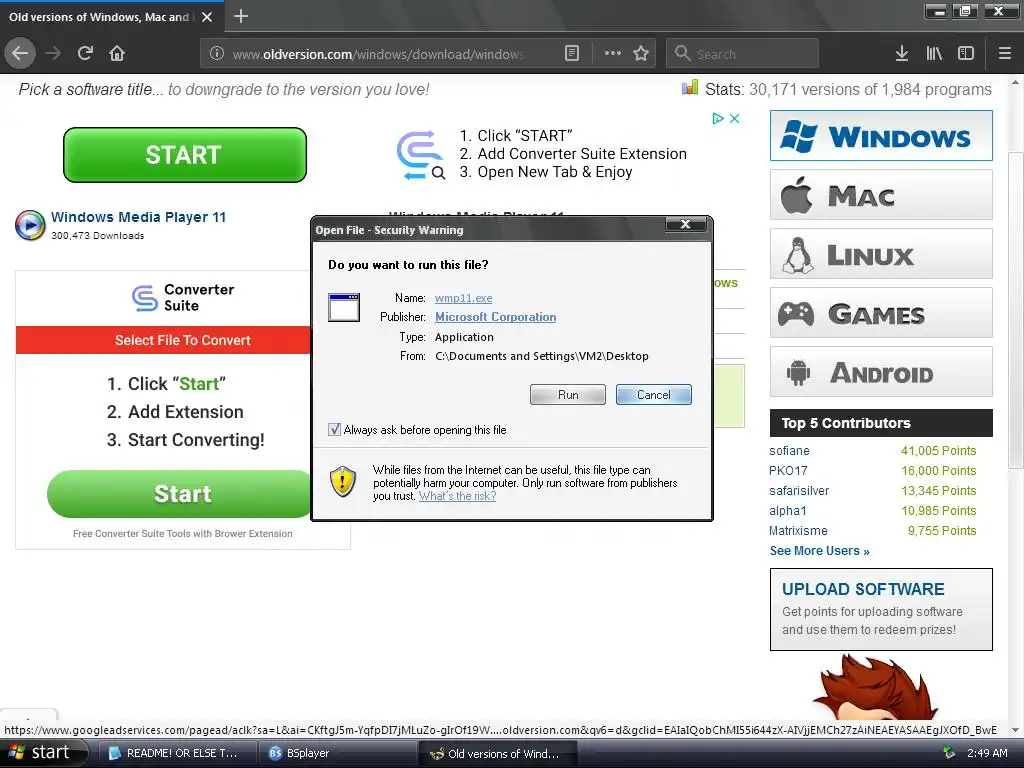Click the stats bar chart icon
This screenshot has width=1024, height=768.
(690, 88)
